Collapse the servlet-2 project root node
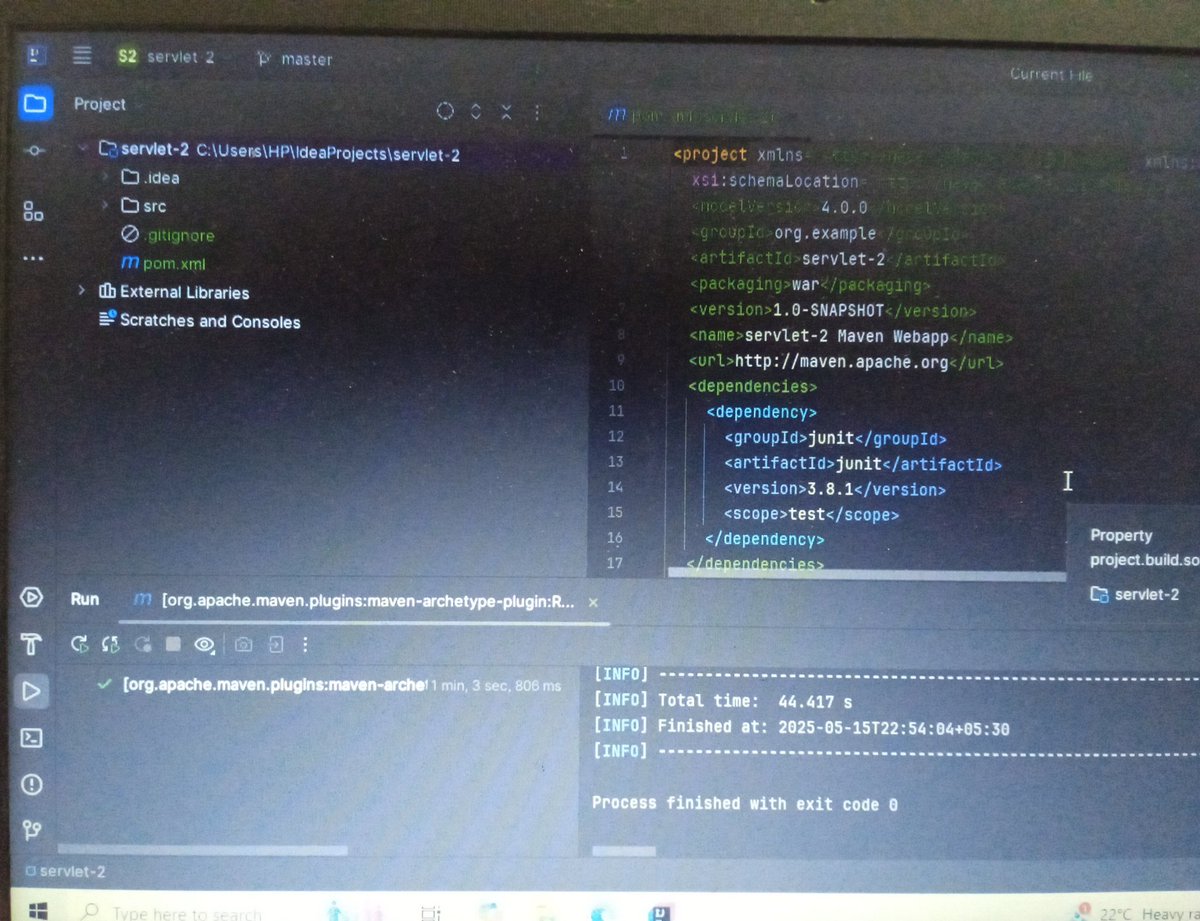The image size is (1200, 921). (82, 149)
